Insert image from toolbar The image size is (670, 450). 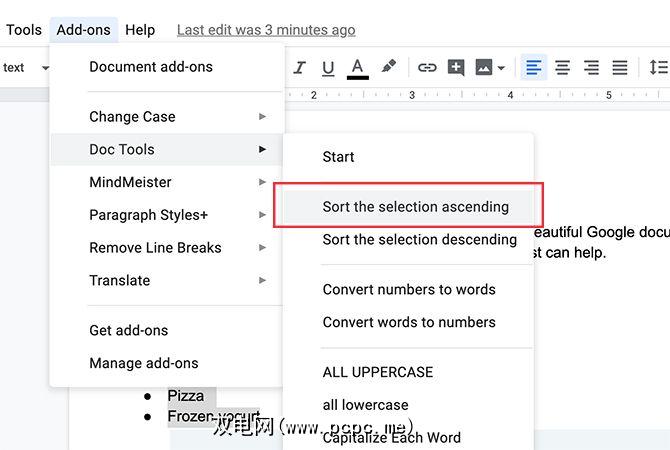[484, 68]
